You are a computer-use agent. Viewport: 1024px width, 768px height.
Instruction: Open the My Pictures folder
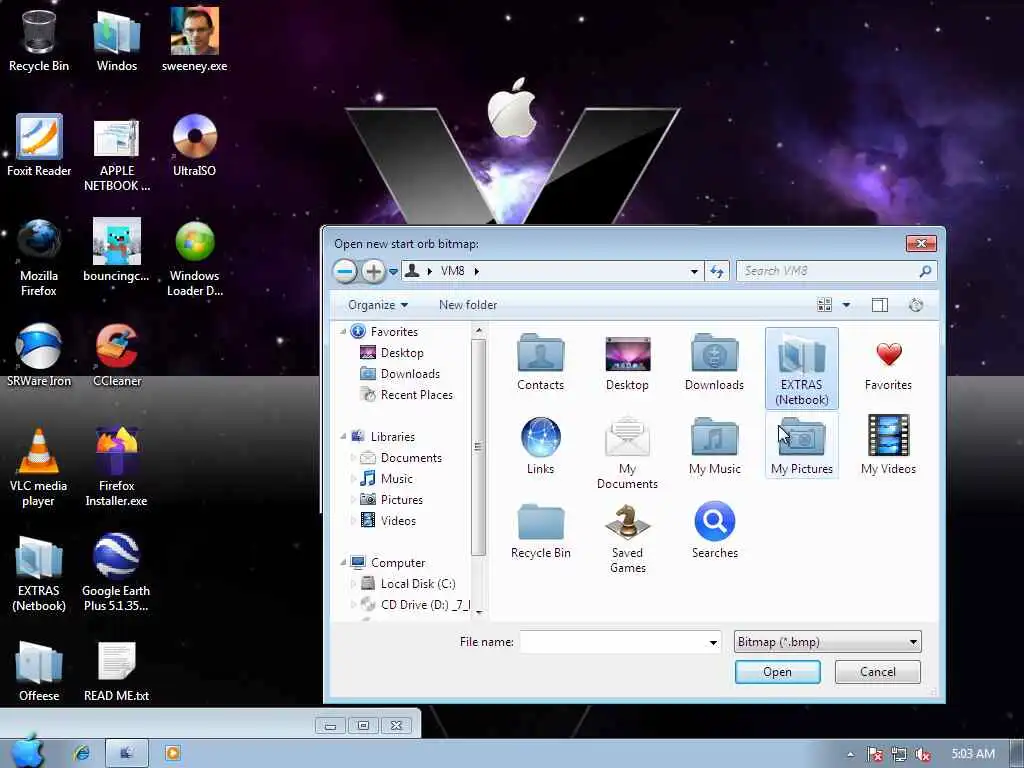(x=801, y=447)
